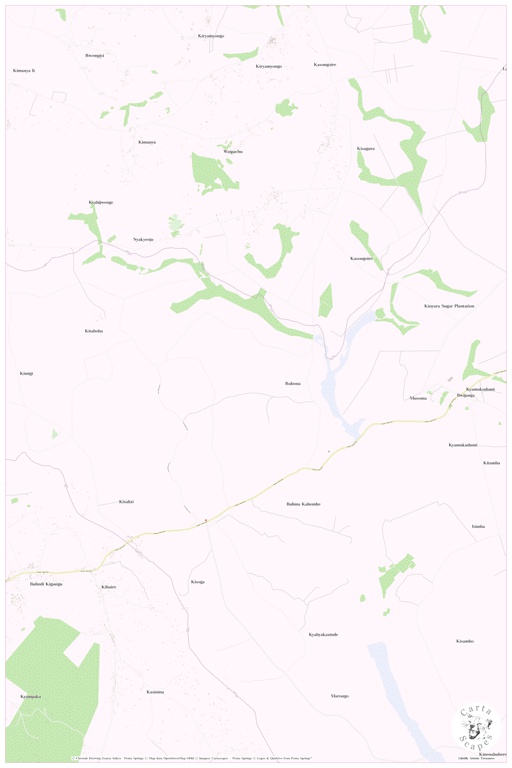Select the Kibaire place label
This screenshot has height=768, width=512.
pyautogui.click(x=109, y=587)
